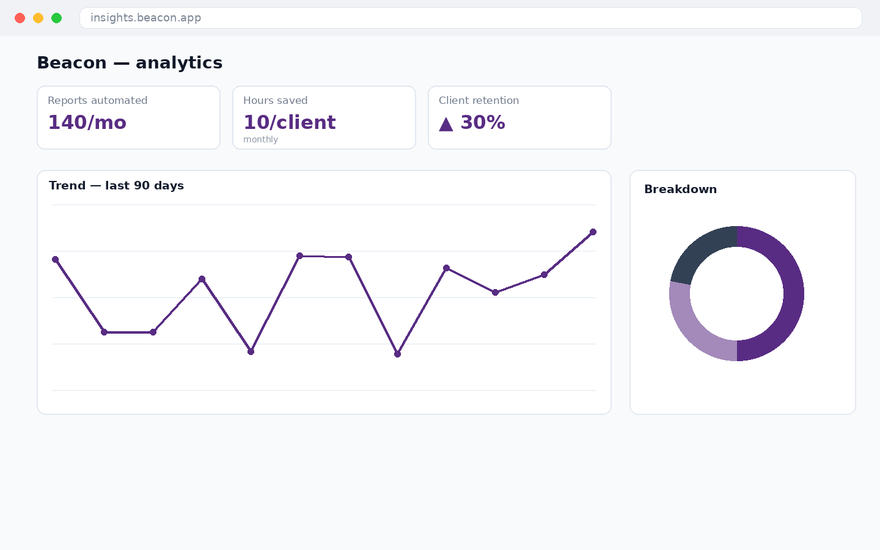Click the 140/mo metric value
This screenshot has height=550, width=880.
pyautogui.click(x=87, y=122)
